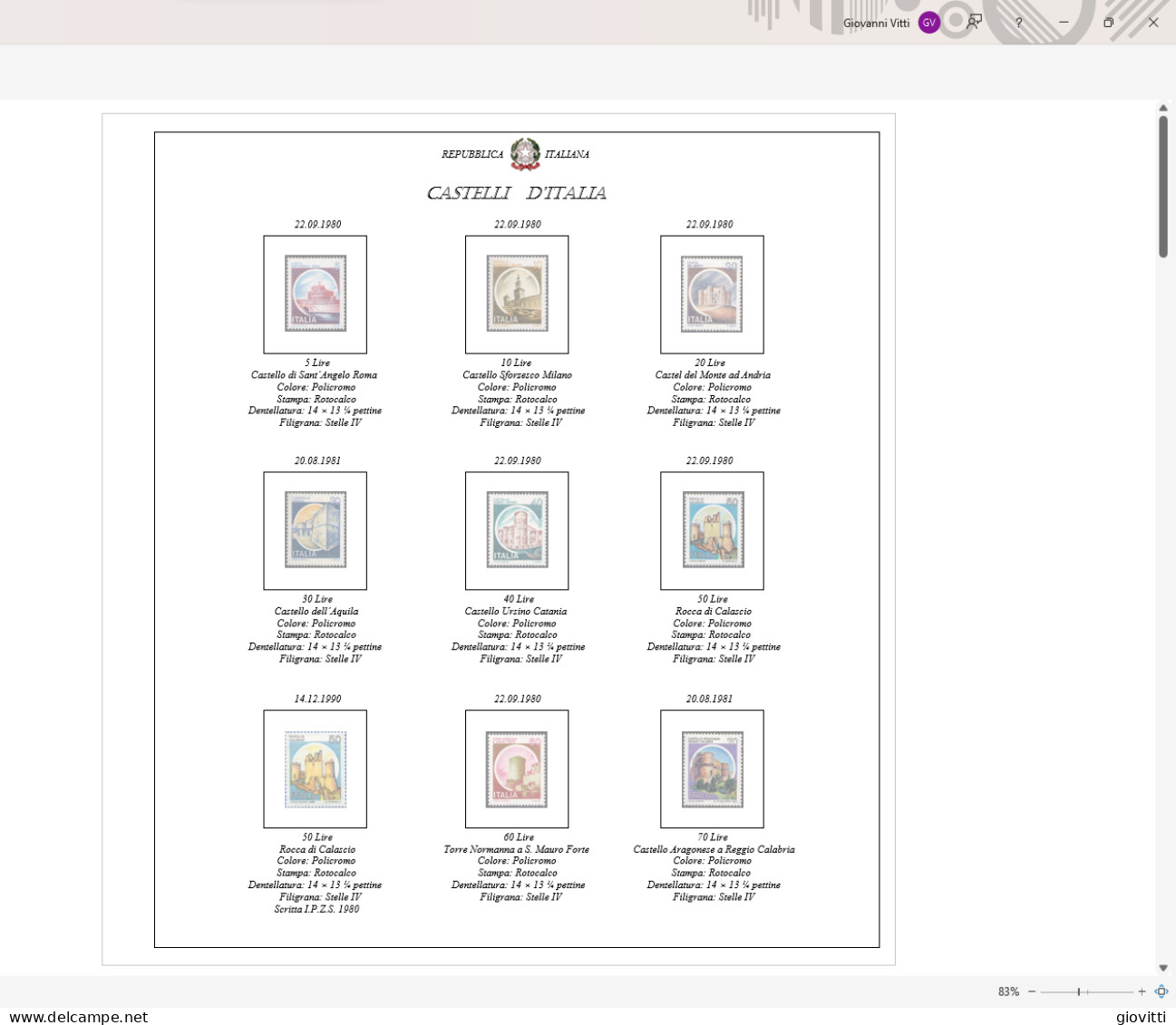This screenshot has width=1176, height=1025.
Task: Select the 20 Lire Castel del Monte stamp
Action: point(712,294)
